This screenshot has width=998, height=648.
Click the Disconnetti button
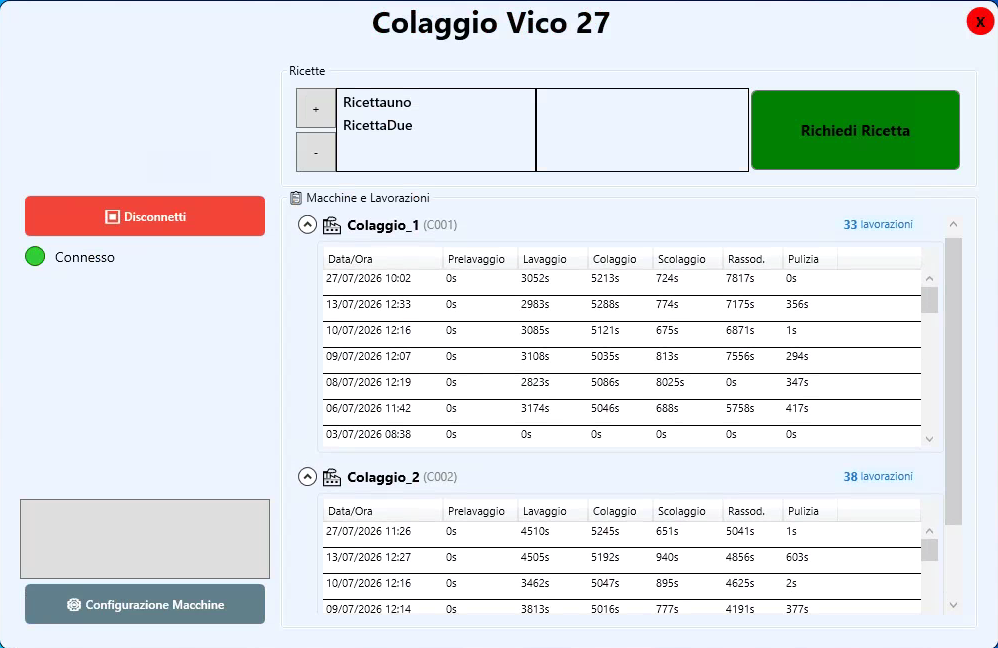click(145, 216)
